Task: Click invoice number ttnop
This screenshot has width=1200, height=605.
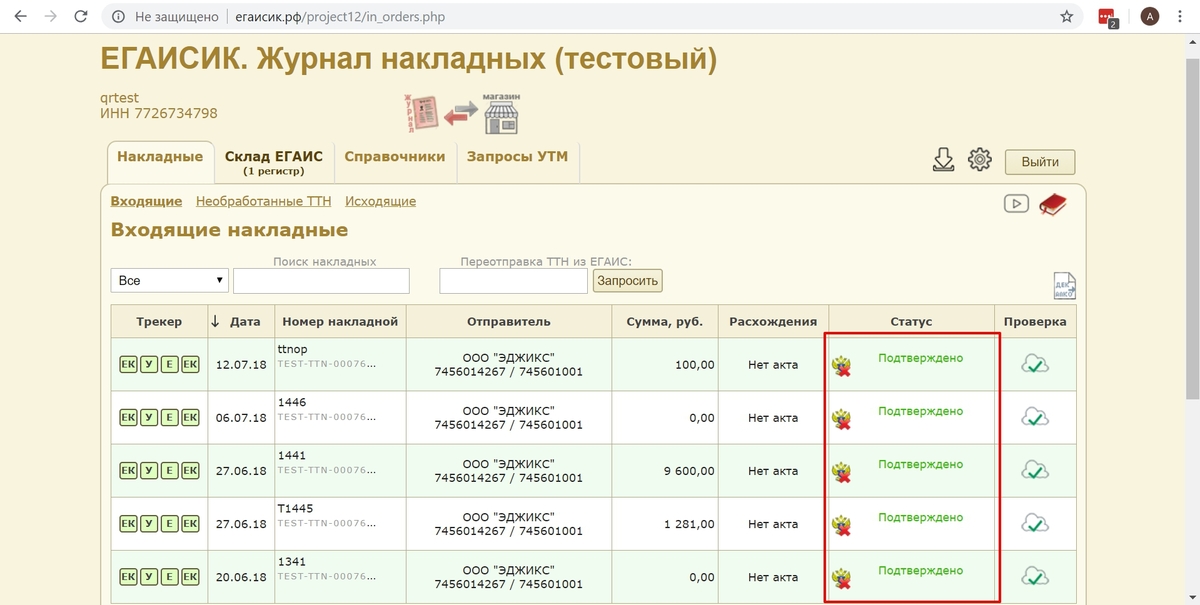Action: (293, 350)
